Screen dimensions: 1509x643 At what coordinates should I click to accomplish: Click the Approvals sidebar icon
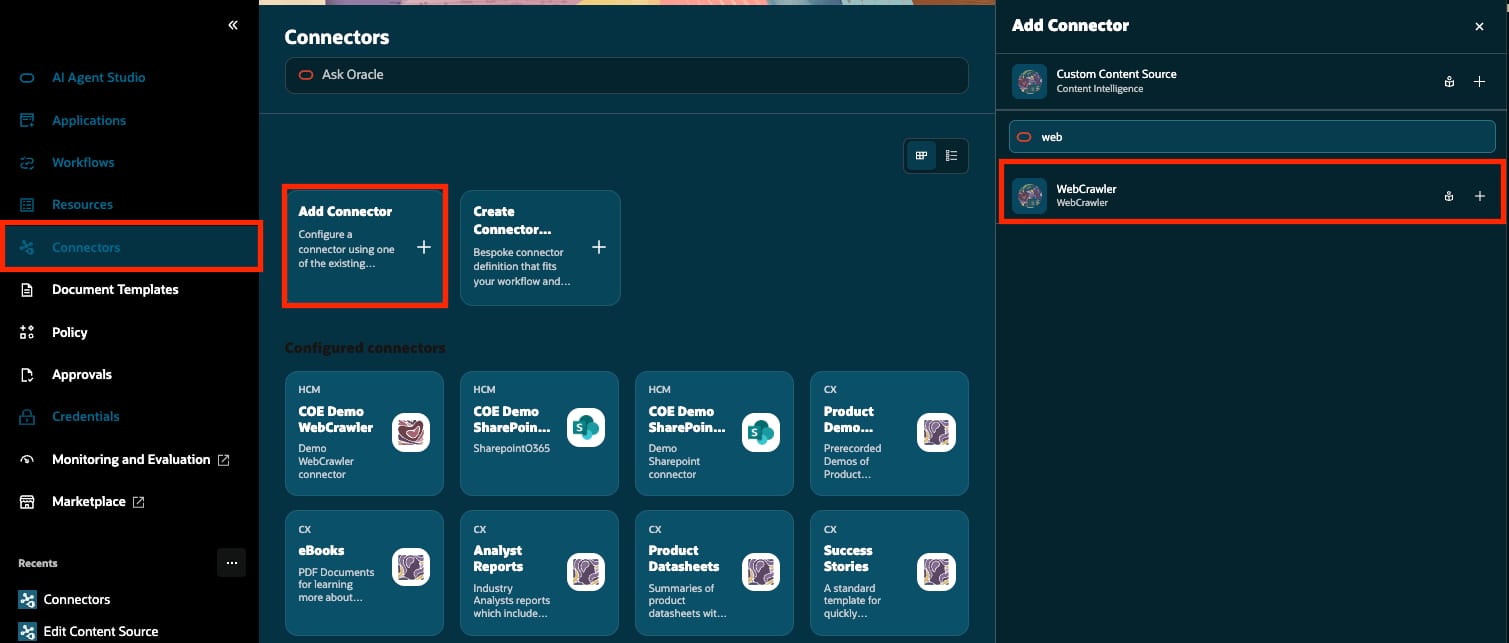tap(28, 374)
